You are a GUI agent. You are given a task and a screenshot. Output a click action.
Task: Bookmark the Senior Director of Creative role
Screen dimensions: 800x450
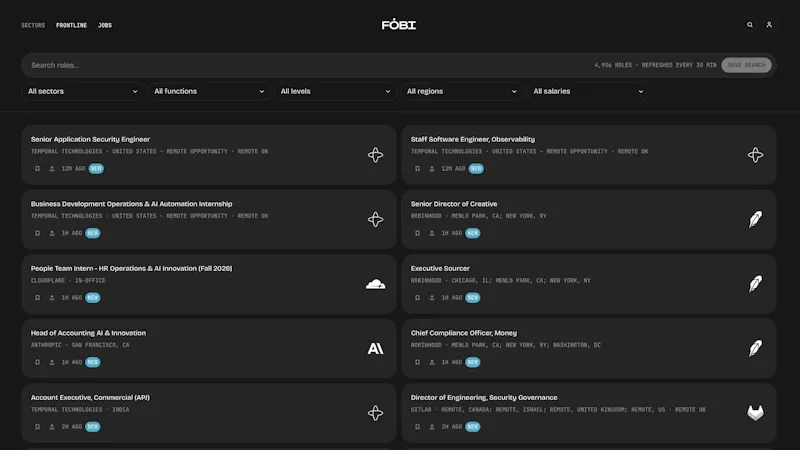417,233
